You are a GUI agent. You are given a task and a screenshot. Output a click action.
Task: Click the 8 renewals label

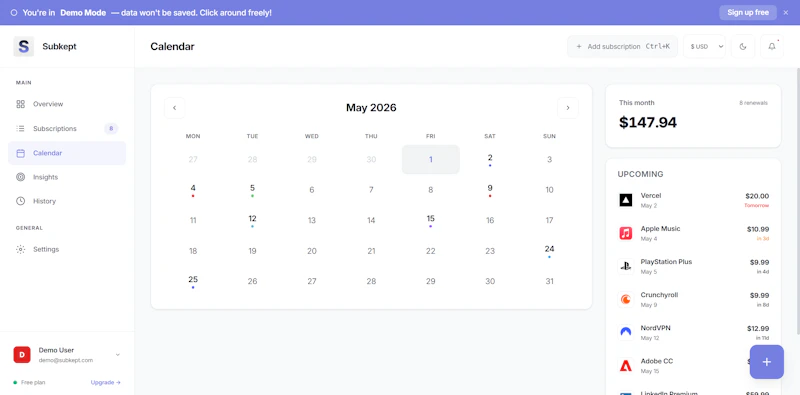coord(753,103)
